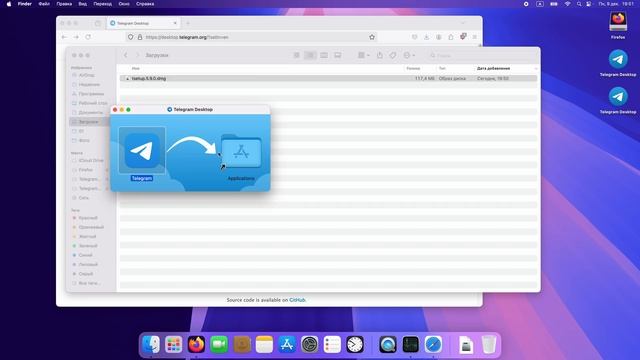Switch Finder to icon view
The image size is (640, 360).
click(x=297, y=55)
